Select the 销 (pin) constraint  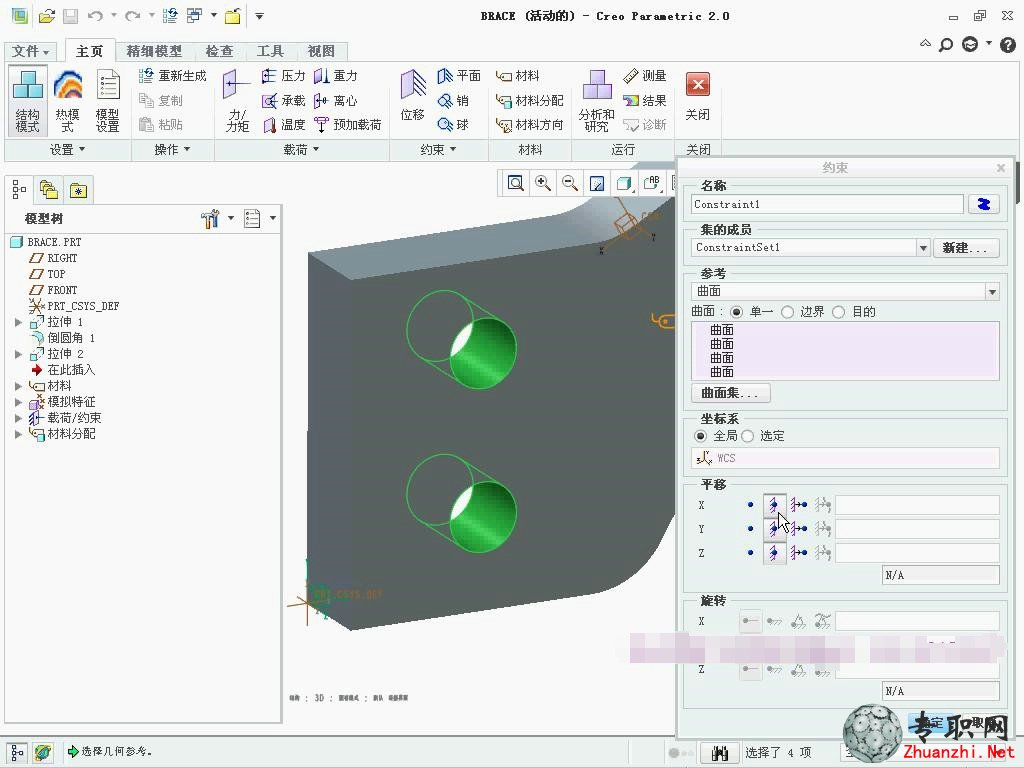pos(453,101)
